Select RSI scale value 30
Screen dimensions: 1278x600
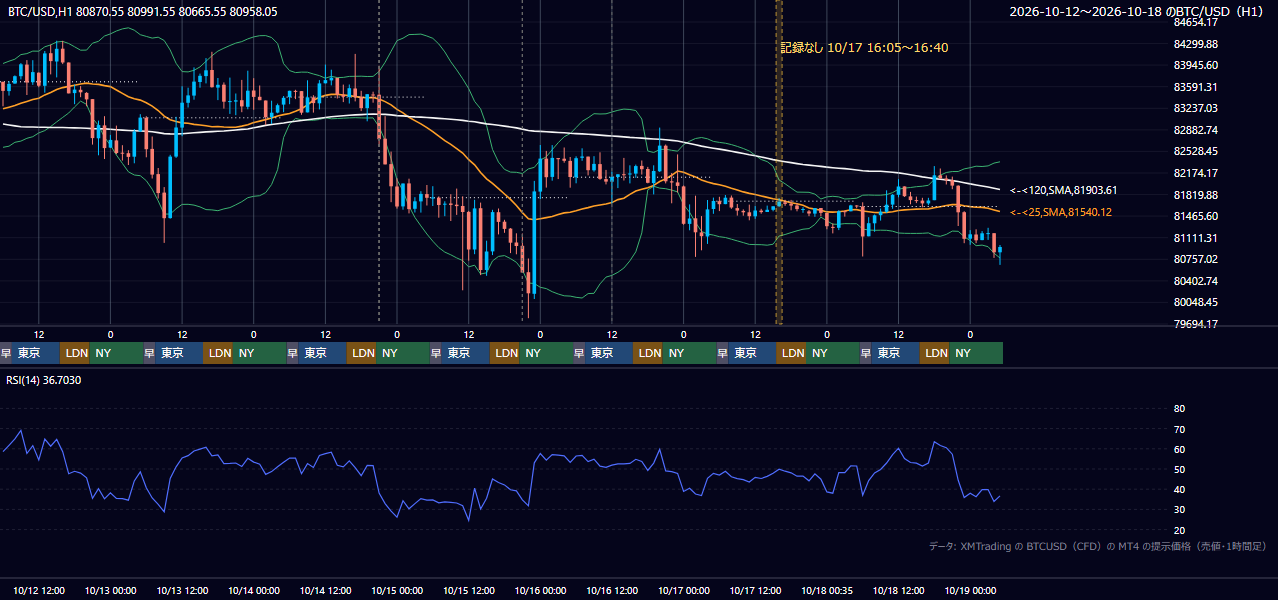(1179, 510)
